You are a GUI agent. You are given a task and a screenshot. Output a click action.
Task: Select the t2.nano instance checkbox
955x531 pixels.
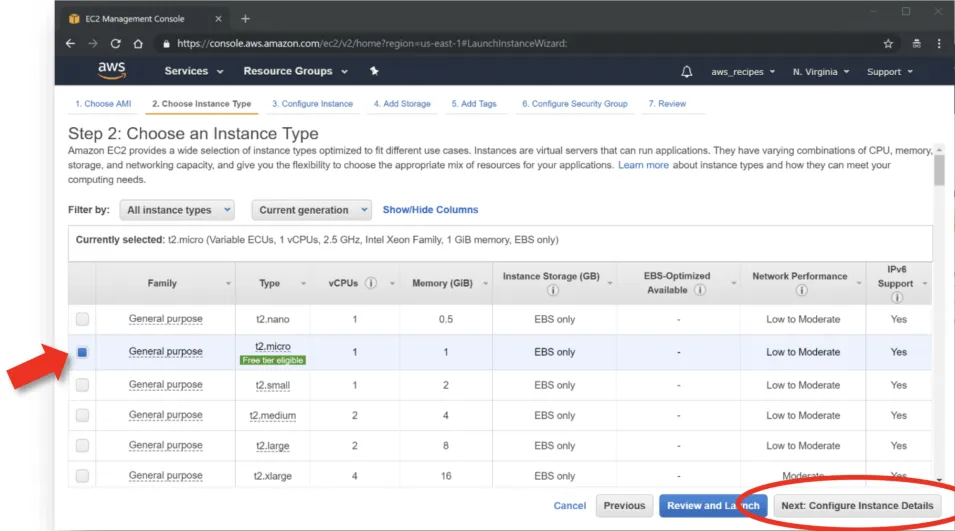(82, 319)
